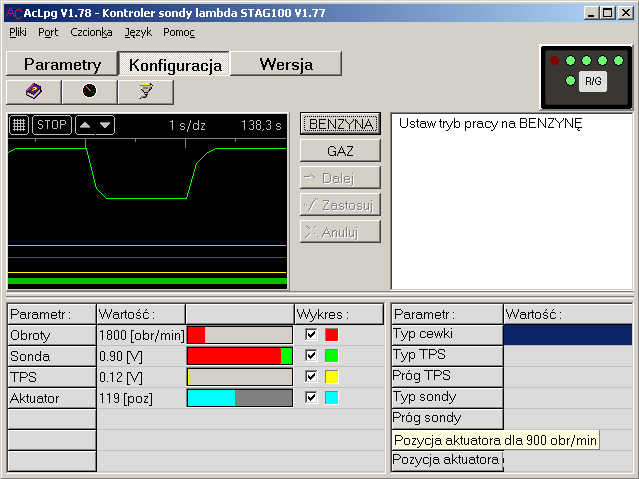Select the Typ TPS parameter row

point(447,355)
